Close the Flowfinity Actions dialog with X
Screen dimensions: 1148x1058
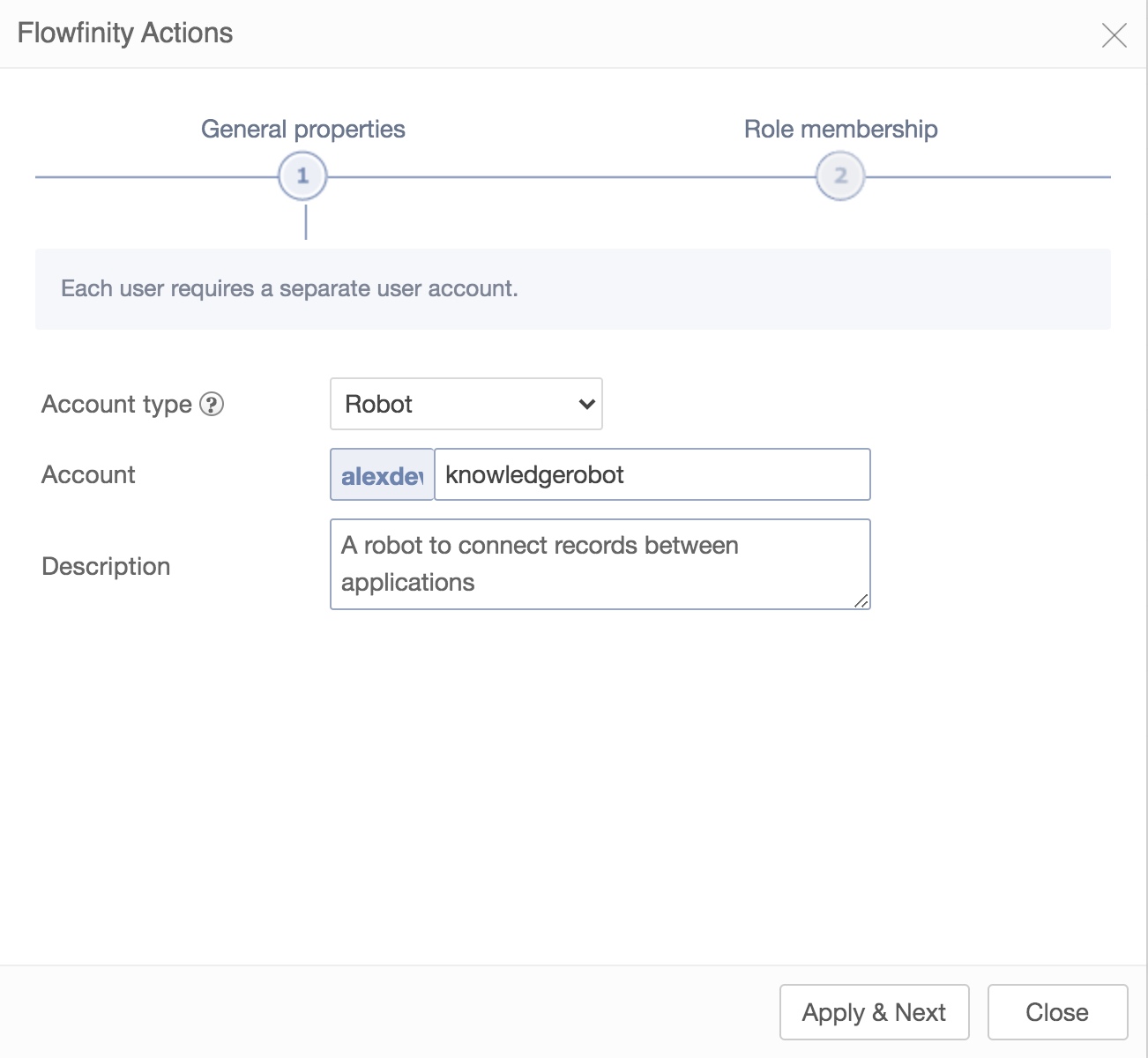tap(1114, 35)
